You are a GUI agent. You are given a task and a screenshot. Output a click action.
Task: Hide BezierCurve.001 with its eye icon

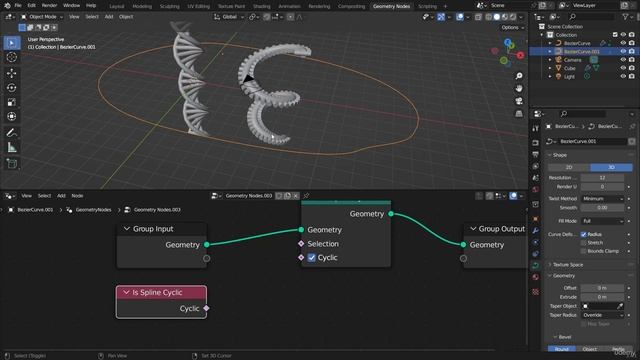point(623,51)
